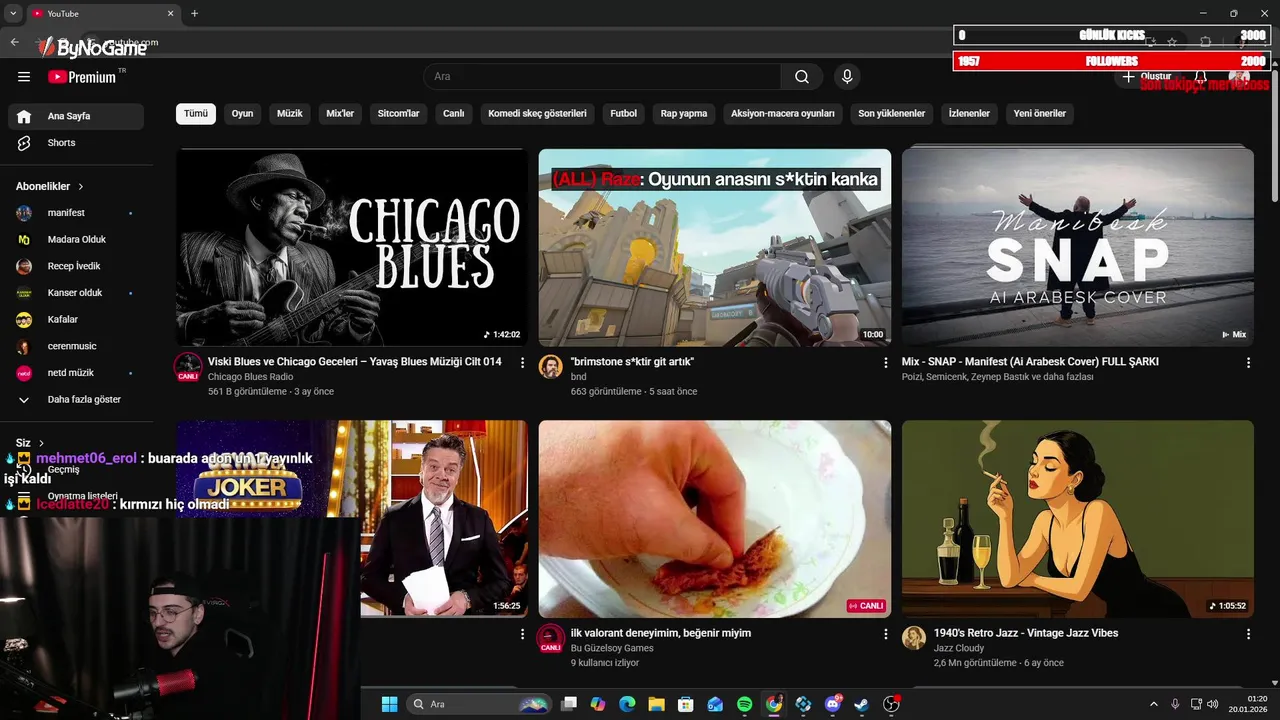Open options for brimstone video

click(x=885, y=363)
